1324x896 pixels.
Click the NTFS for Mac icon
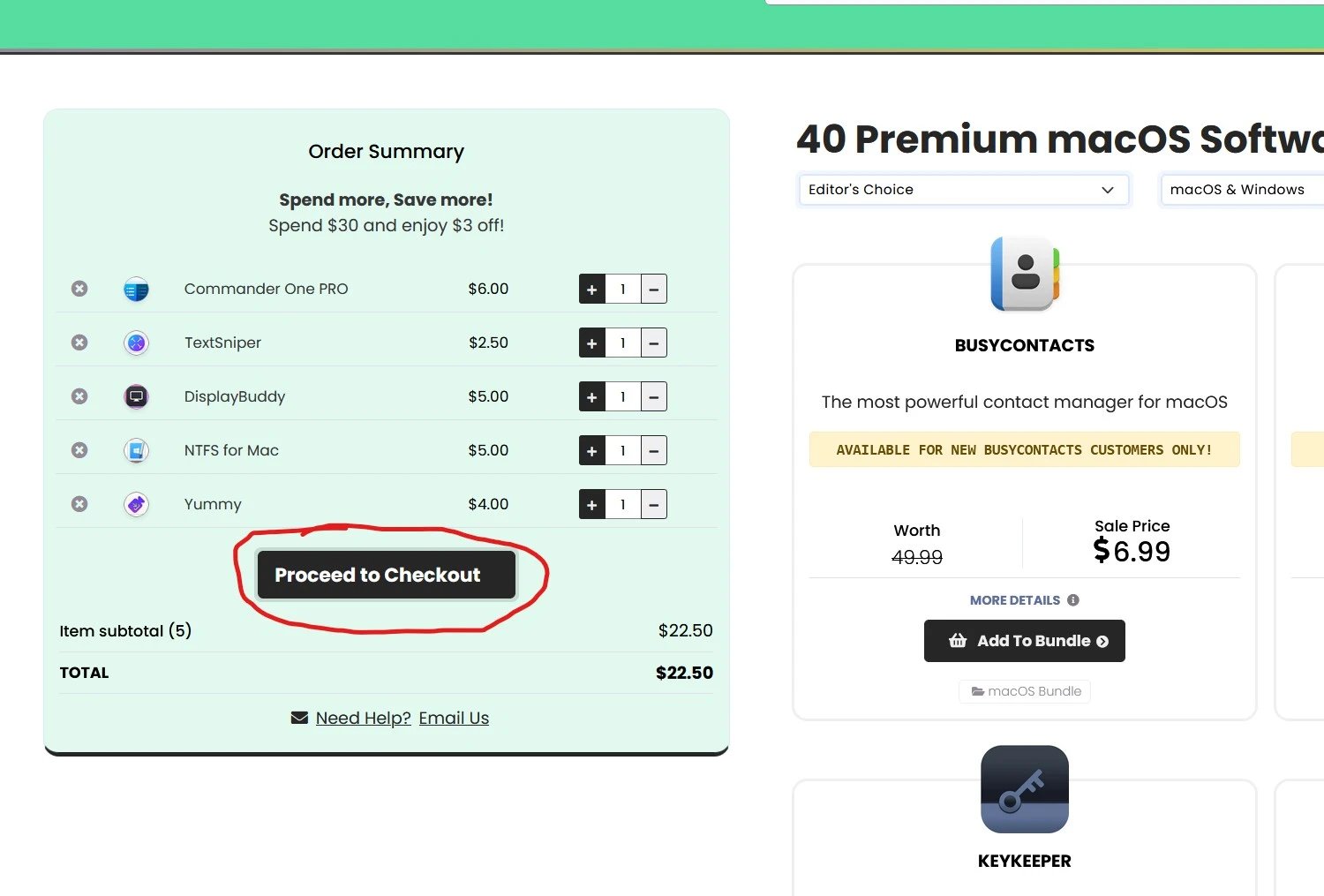tap(136, 450)
